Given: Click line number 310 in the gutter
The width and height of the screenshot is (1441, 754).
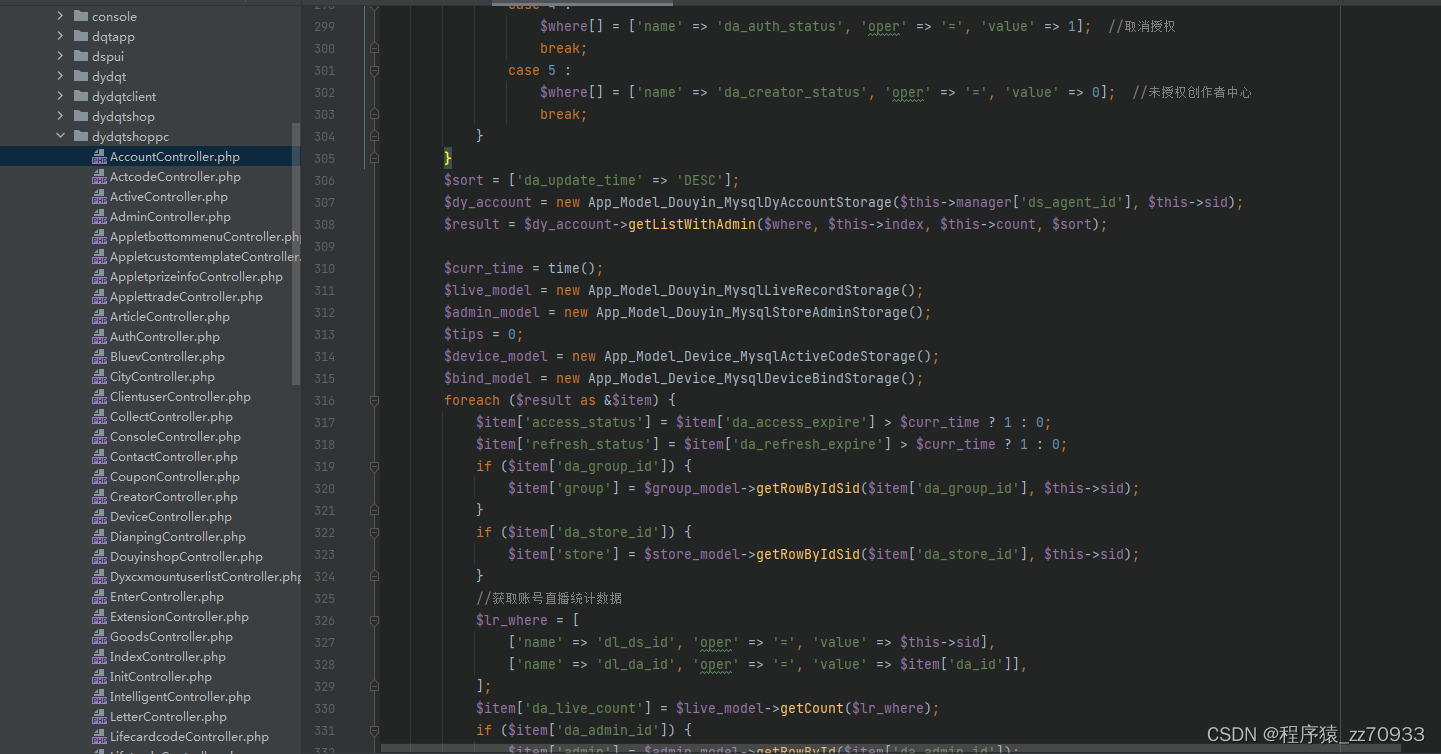Looking at the screenshot, I should (x=323, y=268).
